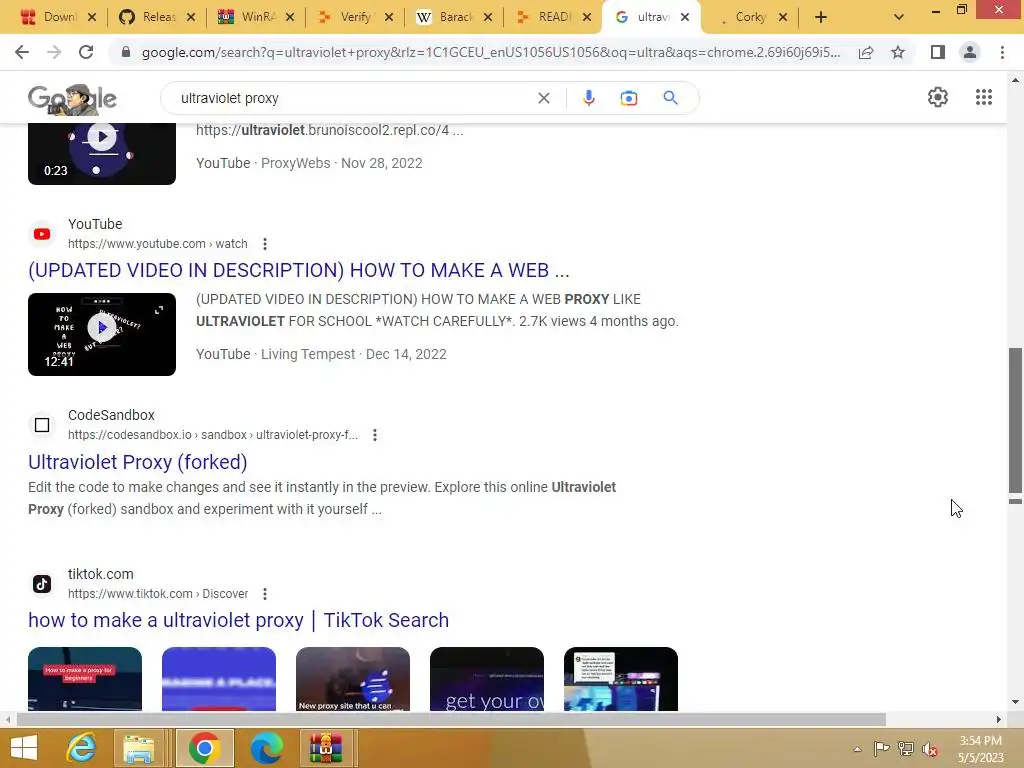Share this page icon in address bar
This screenshot has width=1024, height=768.
866,52
